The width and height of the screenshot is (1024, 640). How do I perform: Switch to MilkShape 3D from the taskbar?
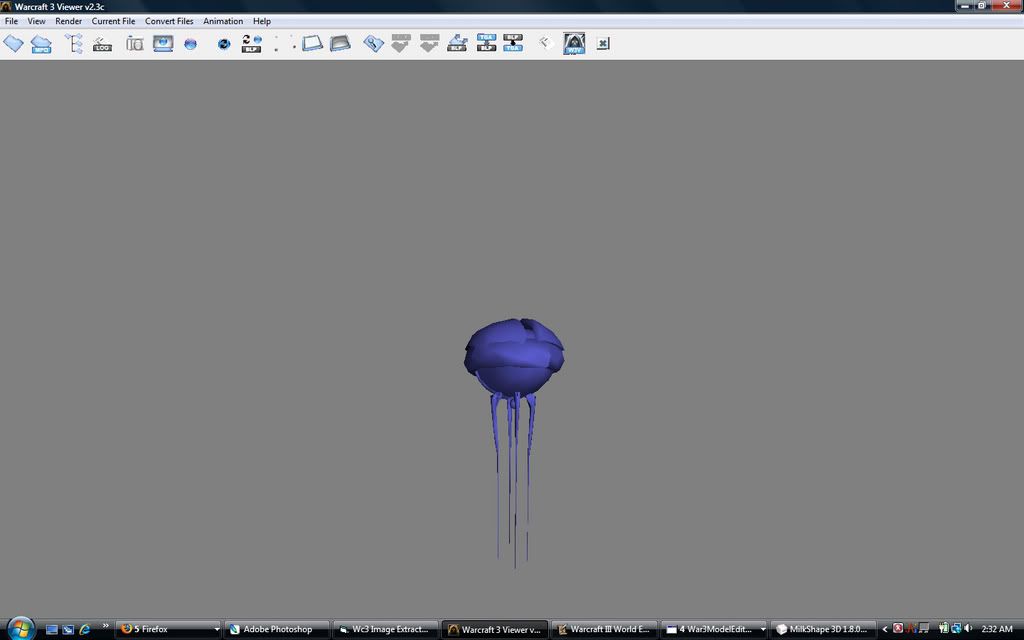coord(823,630)
